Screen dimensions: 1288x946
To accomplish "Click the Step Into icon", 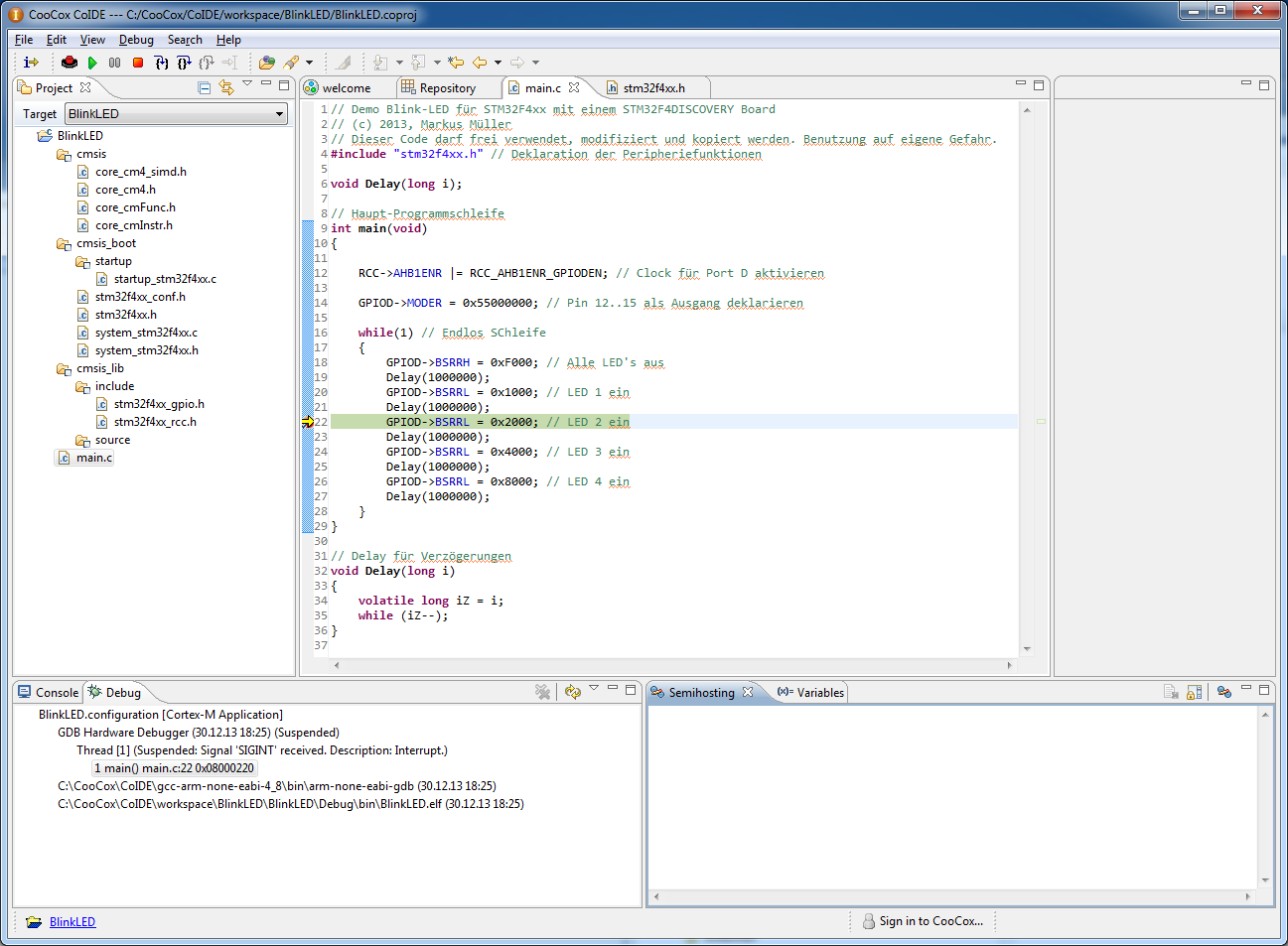I will click(162, 63).
